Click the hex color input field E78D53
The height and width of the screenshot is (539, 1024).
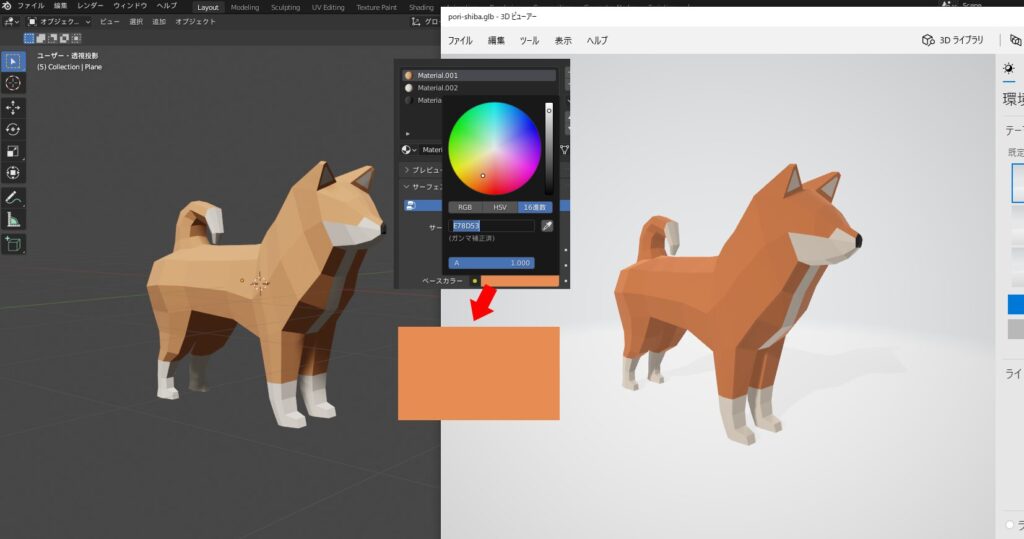tap(491, 226)
